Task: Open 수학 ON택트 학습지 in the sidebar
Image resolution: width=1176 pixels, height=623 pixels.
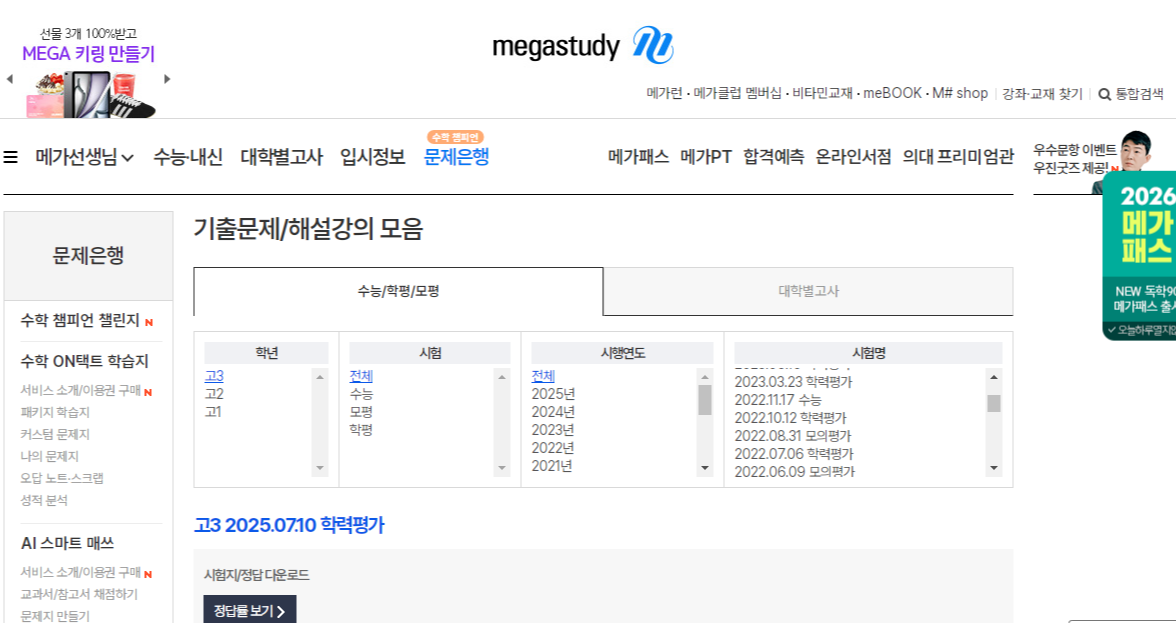Action: pyautogui.click(x=85, y=361)
